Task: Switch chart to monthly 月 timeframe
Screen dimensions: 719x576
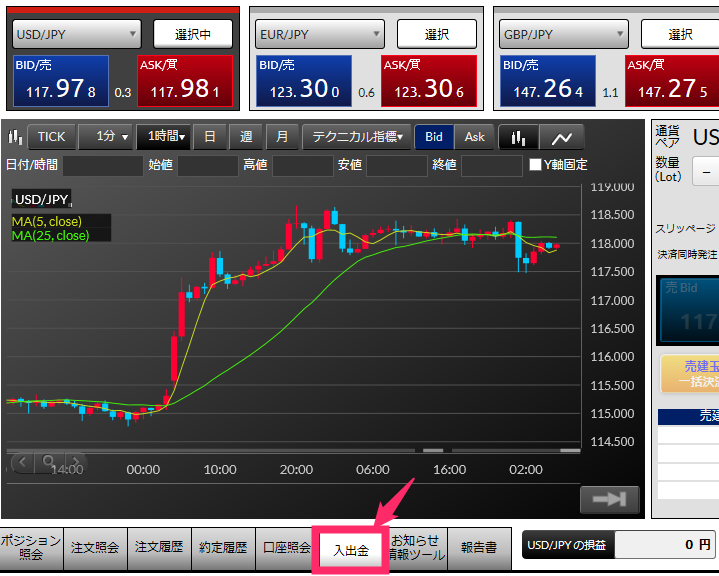Action: (x=282, y=137)
